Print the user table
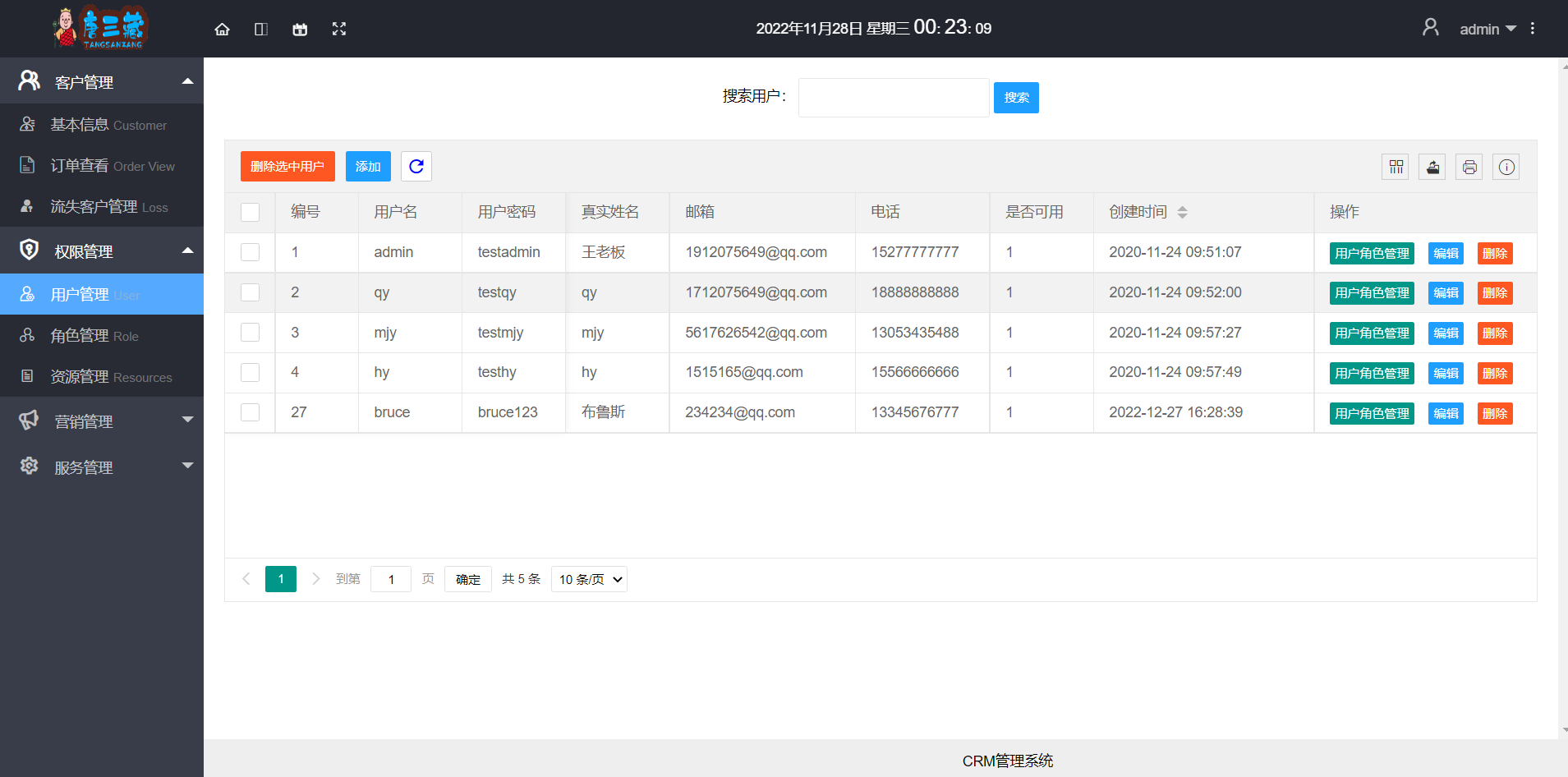1568x777 pixels. 1469,167
